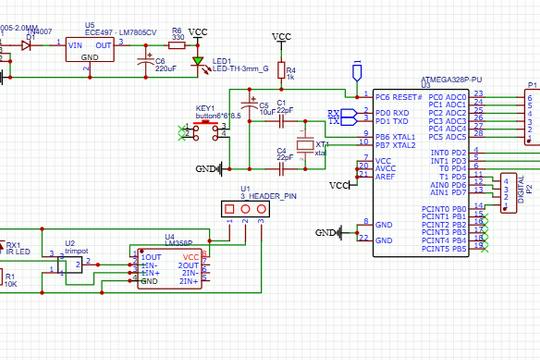Select the C4 22pF capacitor symbol
The image size is (540, 360).
pyautogui.click(x=281, y=169)
